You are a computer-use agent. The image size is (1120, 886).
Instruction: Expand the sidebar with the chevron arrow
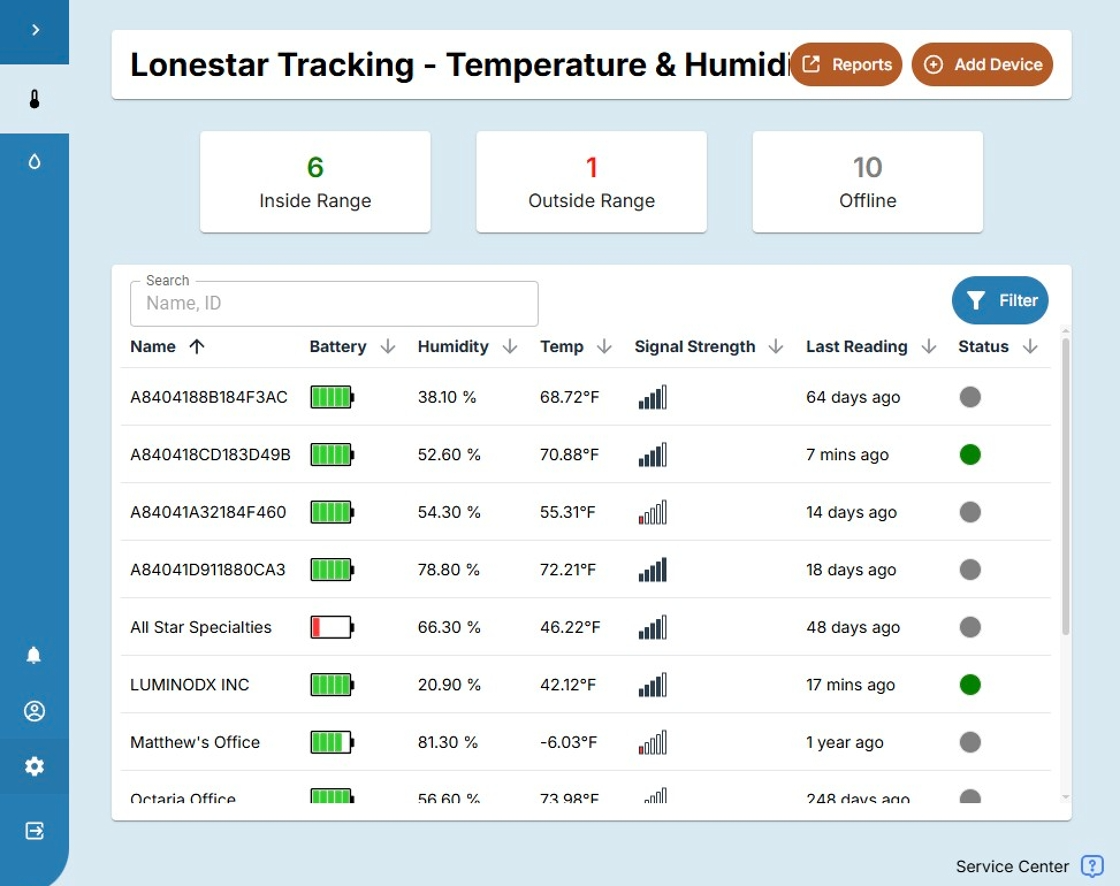click(35, 30)
